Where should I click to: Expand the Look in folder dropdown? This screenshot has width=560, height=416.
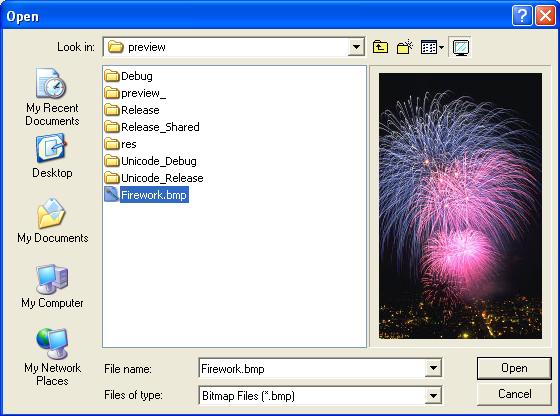coord(356,47)
